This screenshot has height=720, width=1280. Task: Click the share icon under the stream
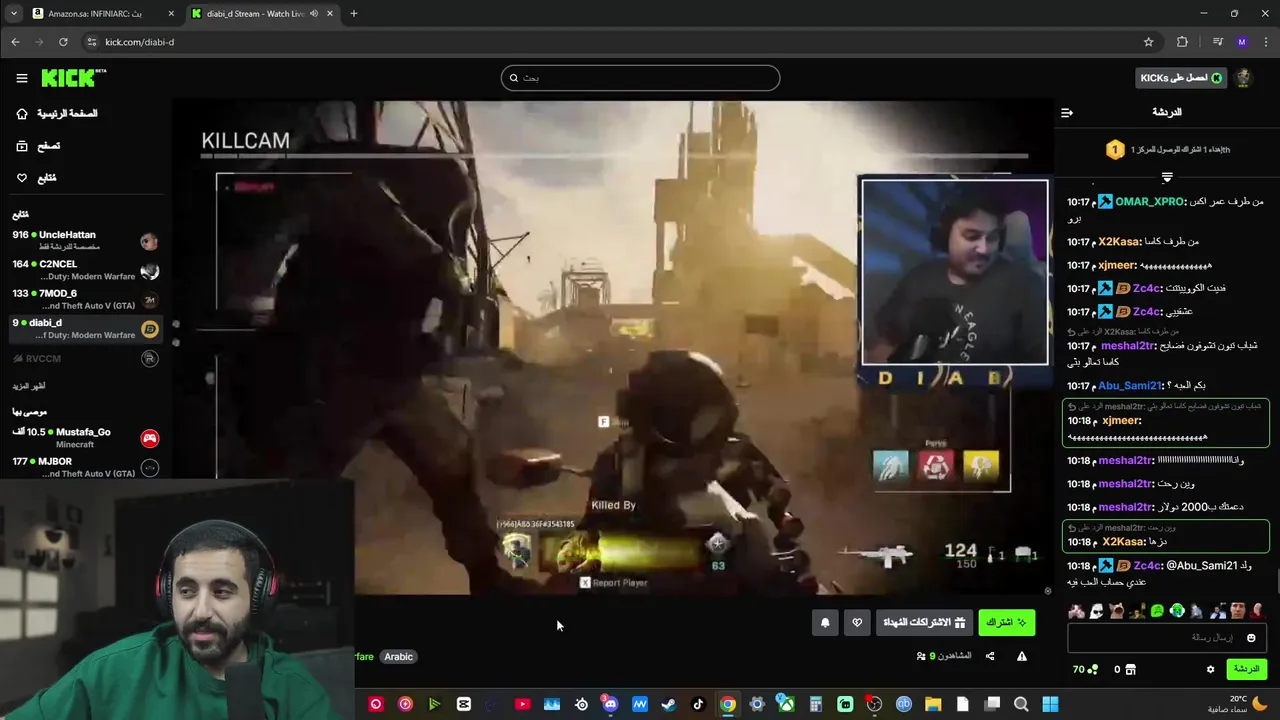[x=990, y=656]
